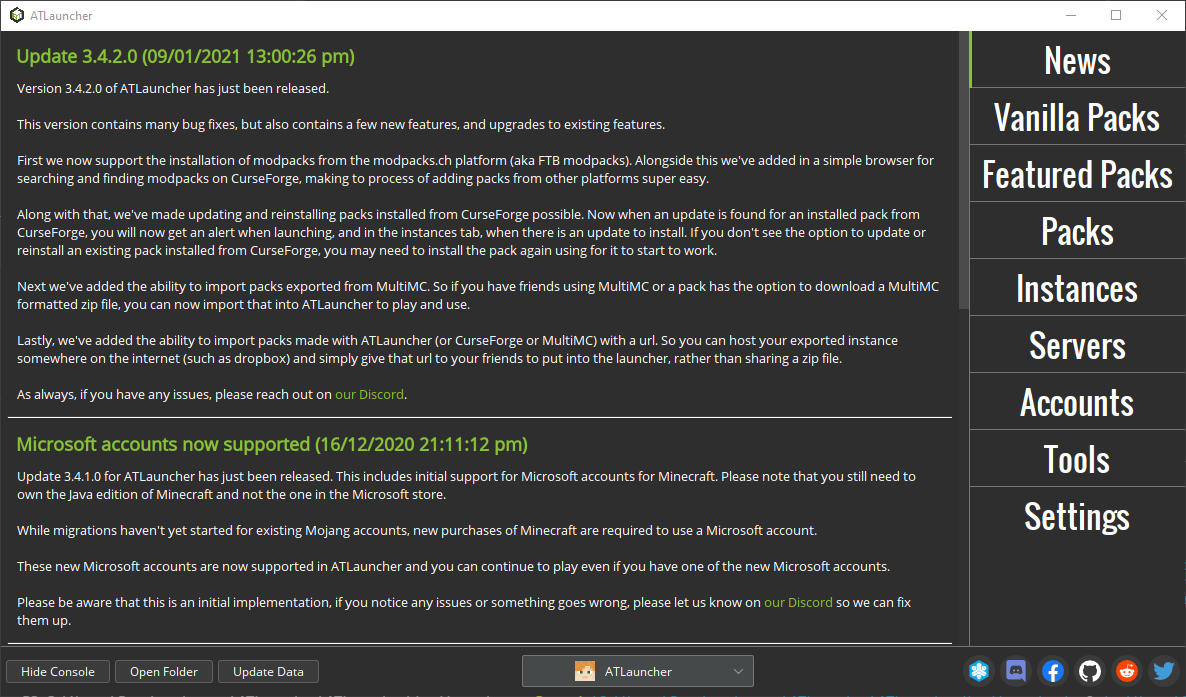
Task: Open ATLauncher's Twitter icon
Action: click(1163, 671)
